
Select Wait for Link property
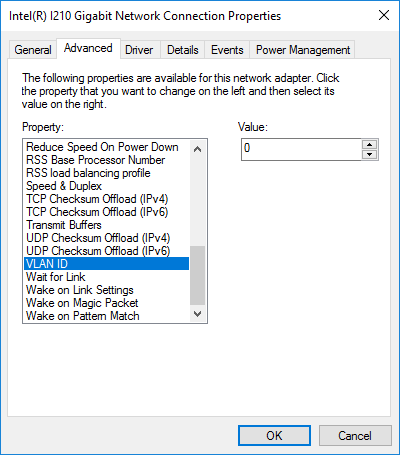(107, 277)
